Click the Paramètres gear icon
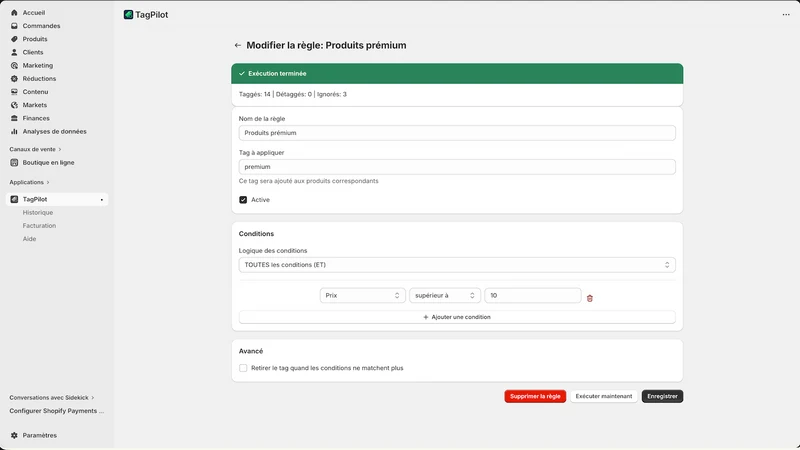800x450 pixels. [14, 436]
